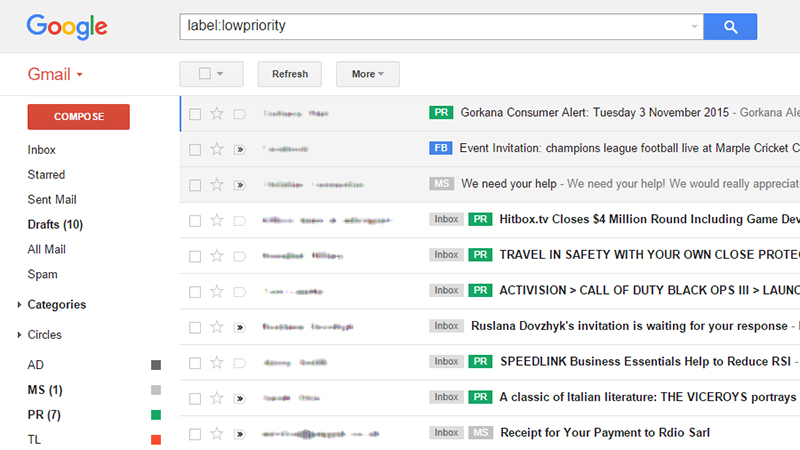Select the Italian literature email checkbox
Screen dimensions: 800x450
[x=195, y=398]
